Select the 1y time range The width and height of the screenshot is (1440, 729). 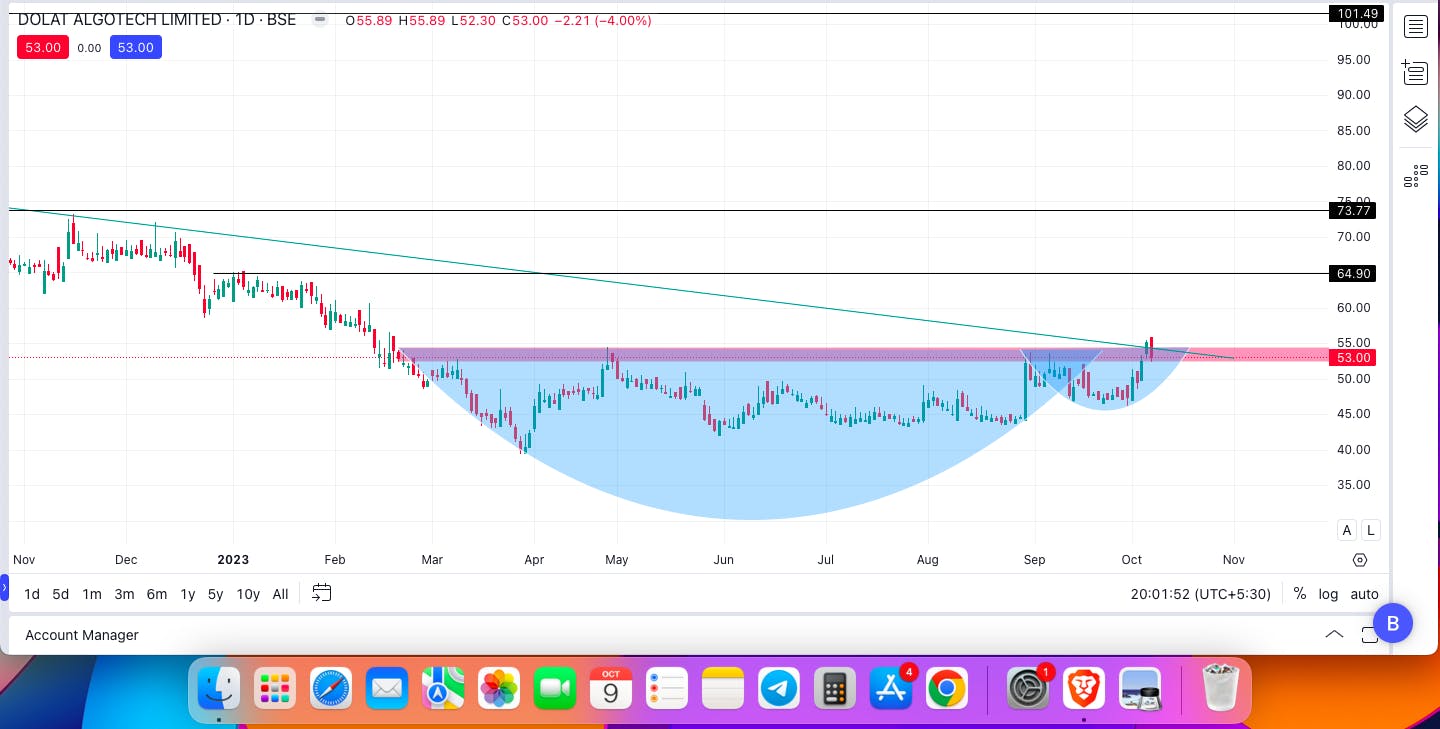click(x=188, y=594)
